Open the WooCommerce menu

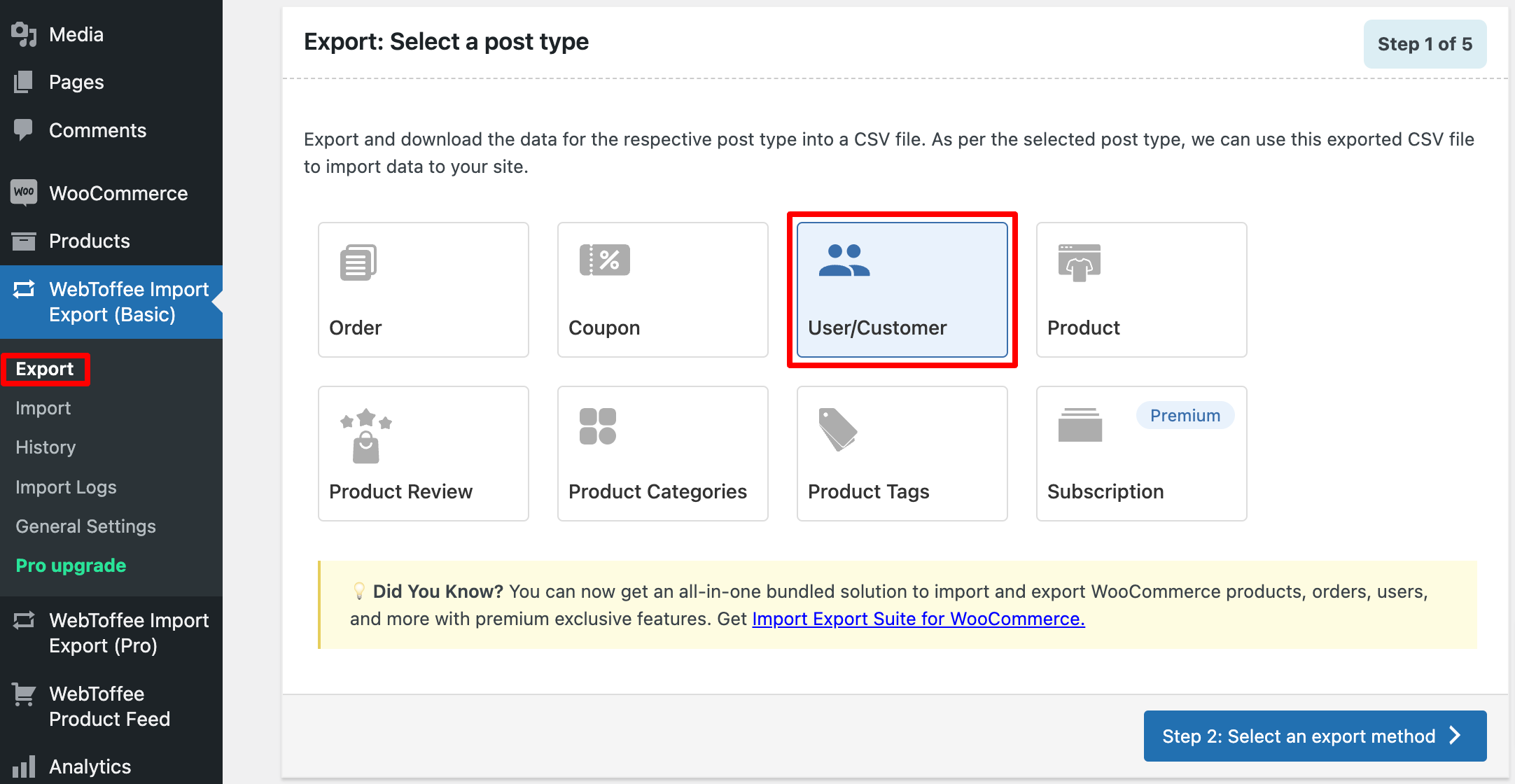point(111,193)
